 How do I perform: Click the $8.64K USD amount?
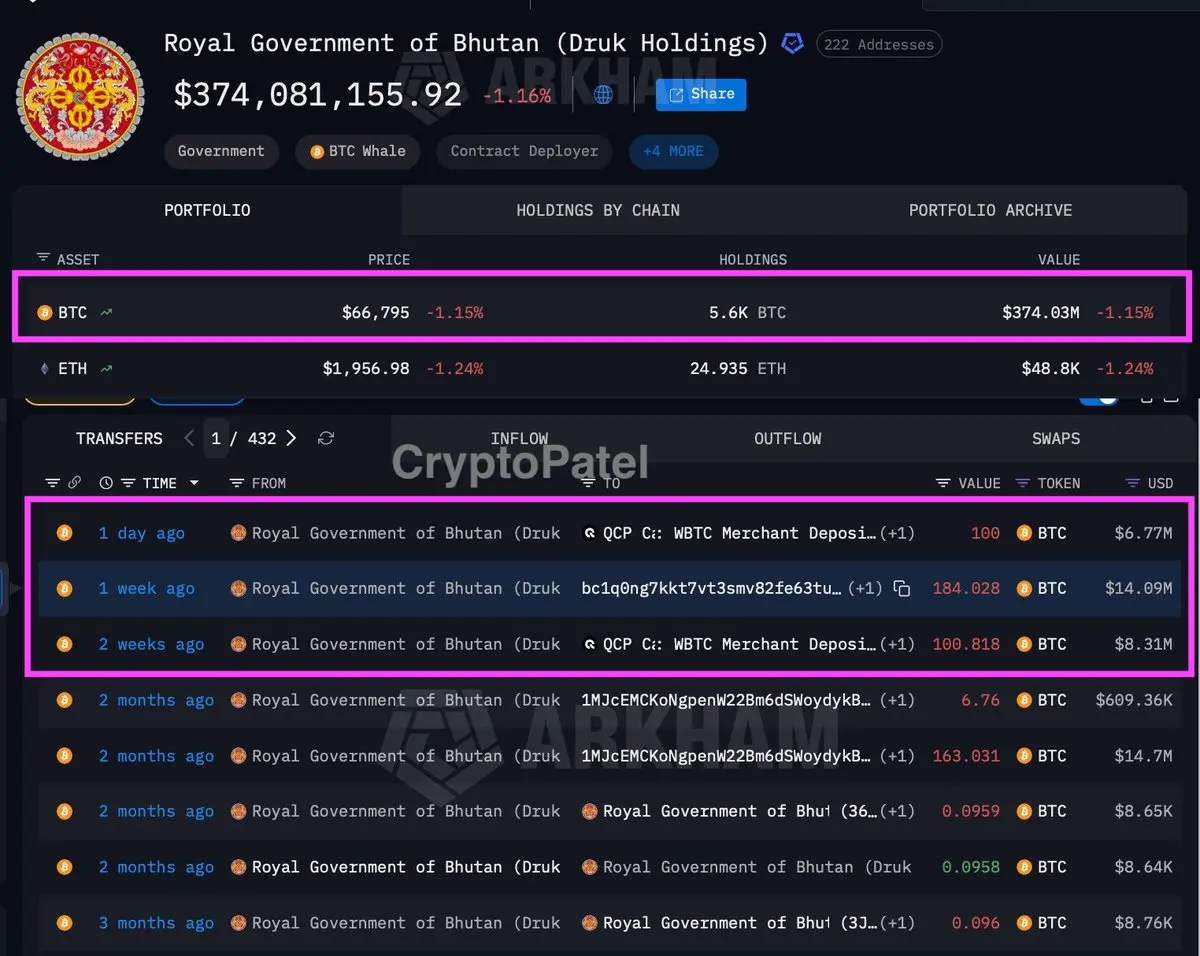[1142, 867]
